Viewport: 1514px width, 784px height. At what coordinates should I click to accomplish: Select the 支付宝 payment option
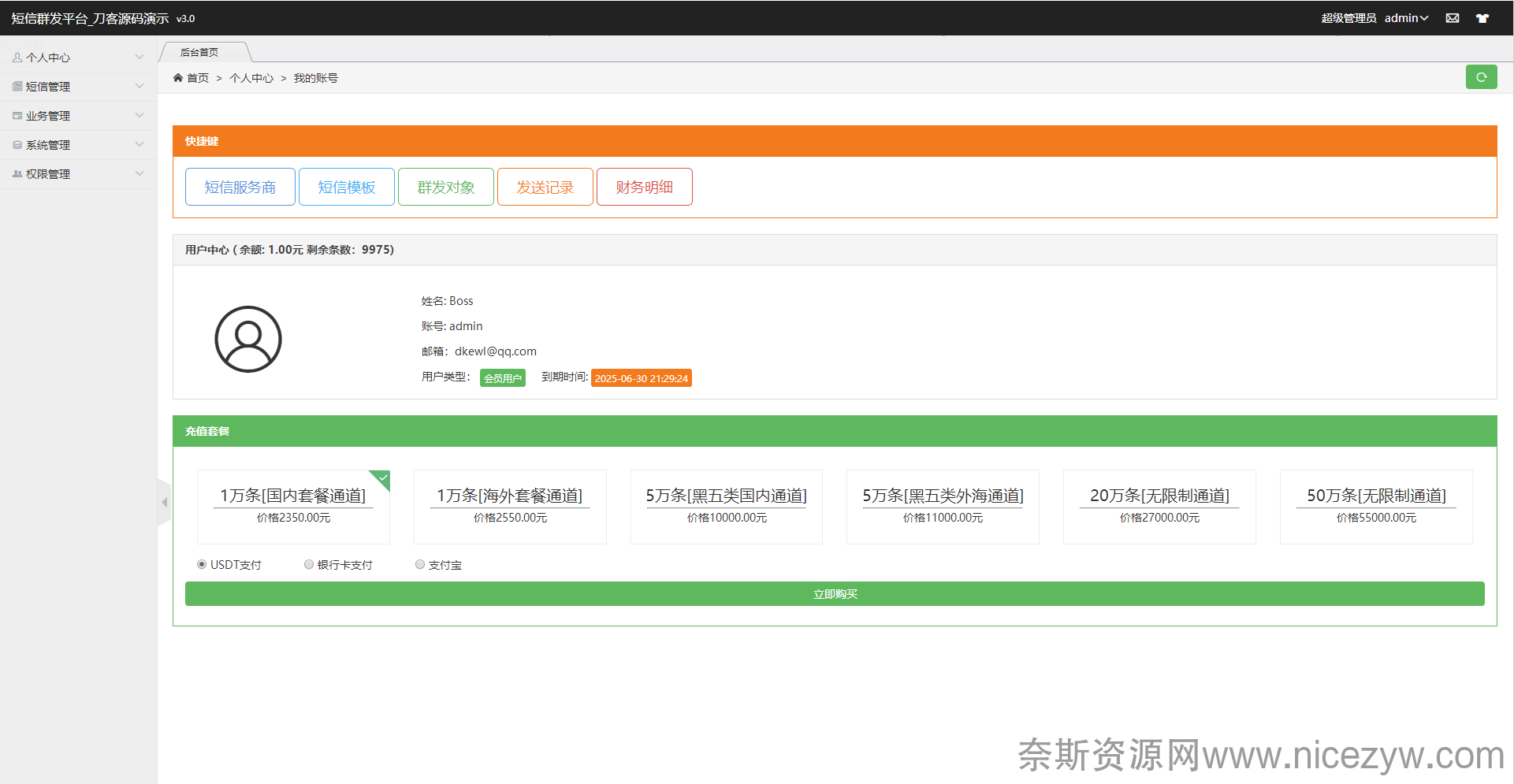pos(420,564)
